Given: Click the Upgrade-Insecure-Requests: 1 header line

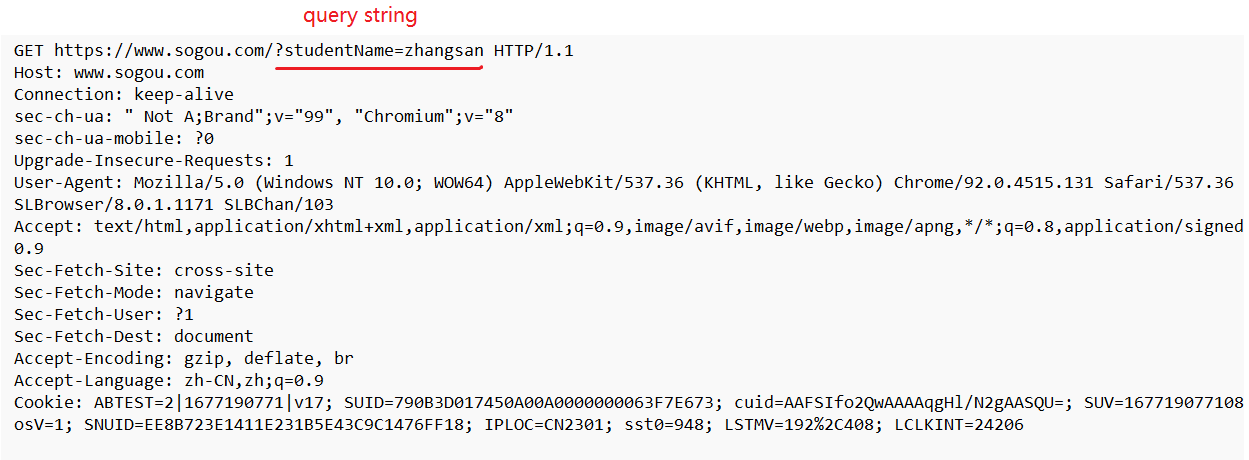Looking at the screenshot, I should (x=154, y=160).
